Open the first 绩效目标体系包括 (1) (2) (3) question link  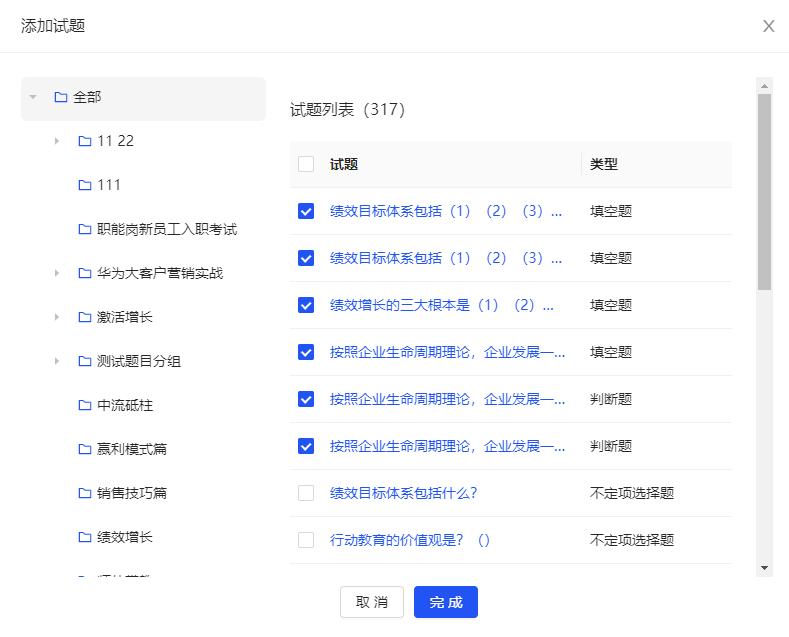click(x=446, y=211)
